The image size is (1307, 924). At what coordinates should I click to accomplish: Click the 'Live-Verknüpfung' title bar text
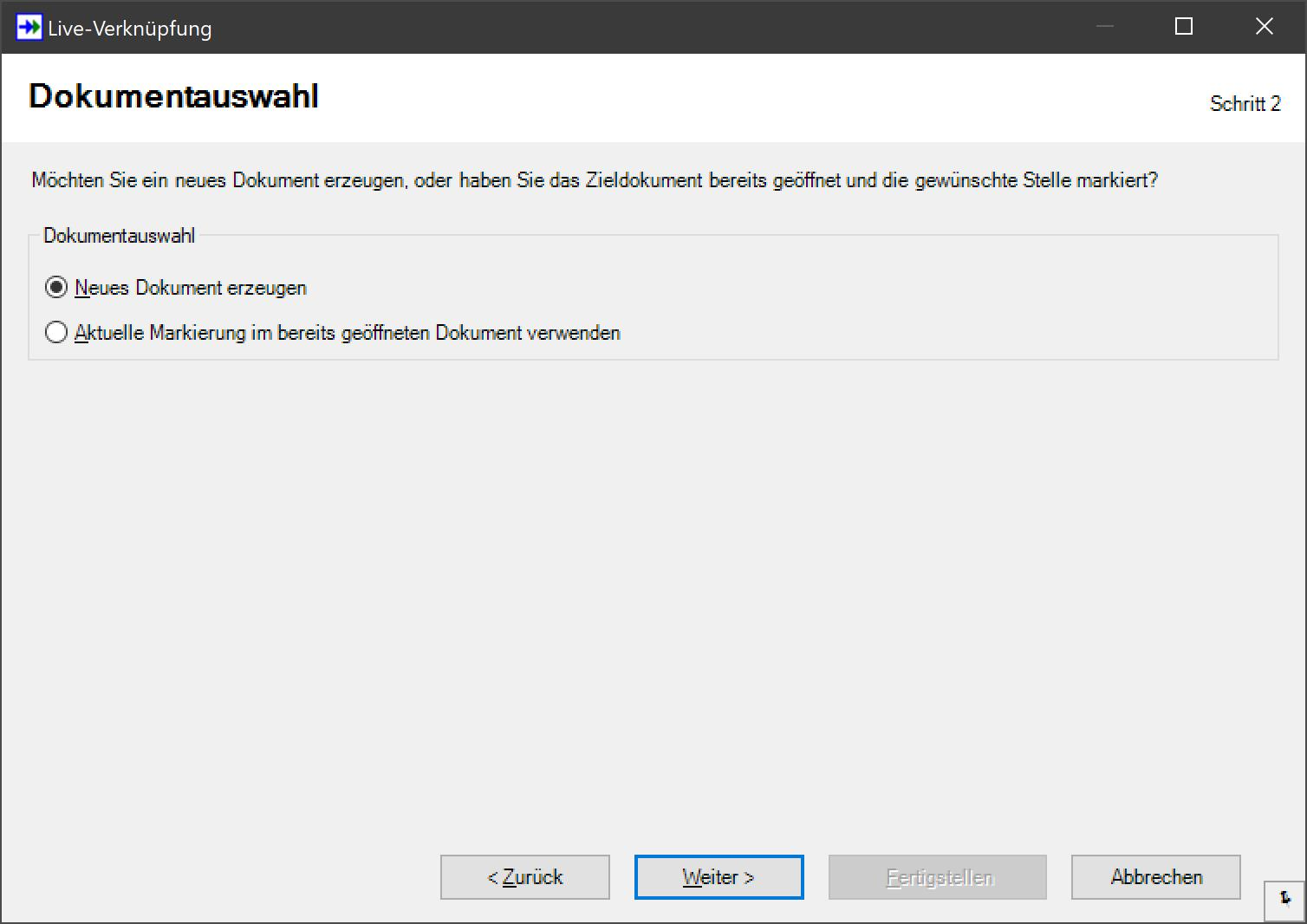click(x=130, y=29)
